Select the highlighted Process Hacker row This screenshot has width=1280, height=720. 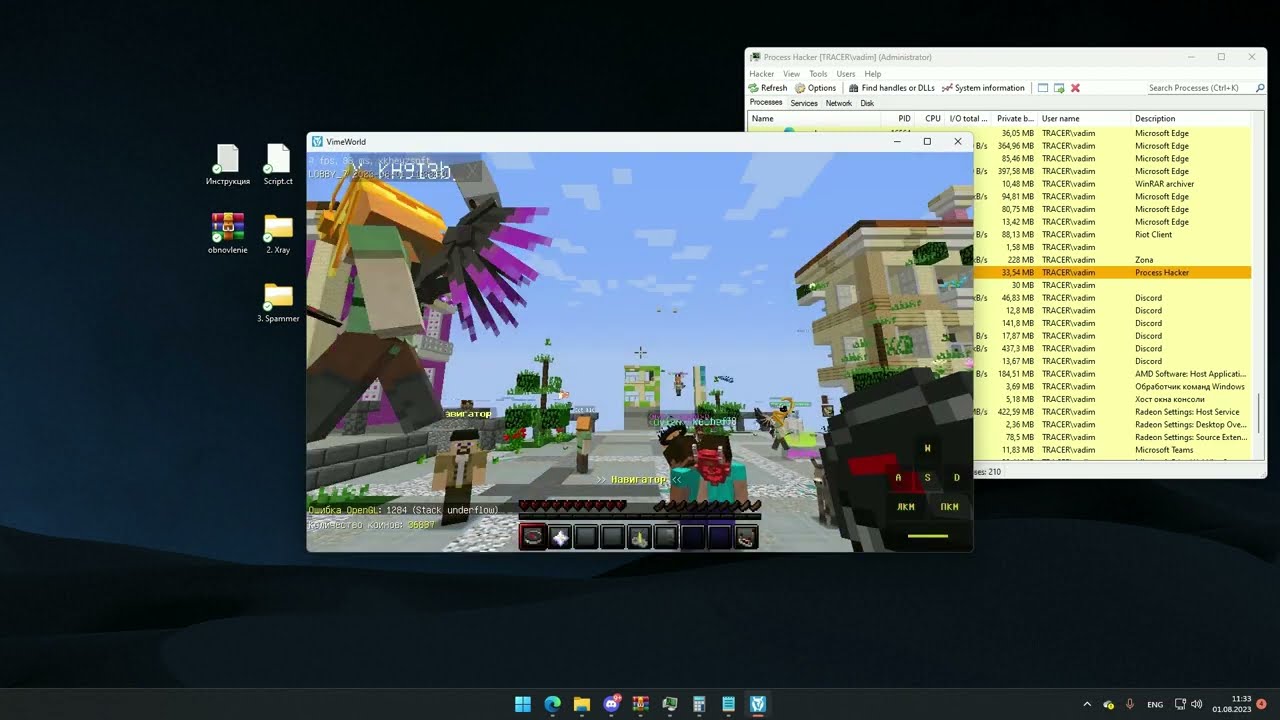pyautogui.click(x=1112, y=273)
